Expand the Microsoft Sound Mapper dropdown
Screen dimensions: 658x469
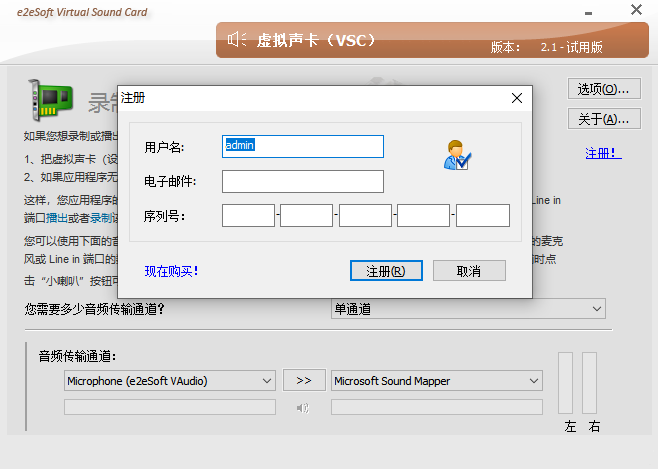click(x=437, y=381)
